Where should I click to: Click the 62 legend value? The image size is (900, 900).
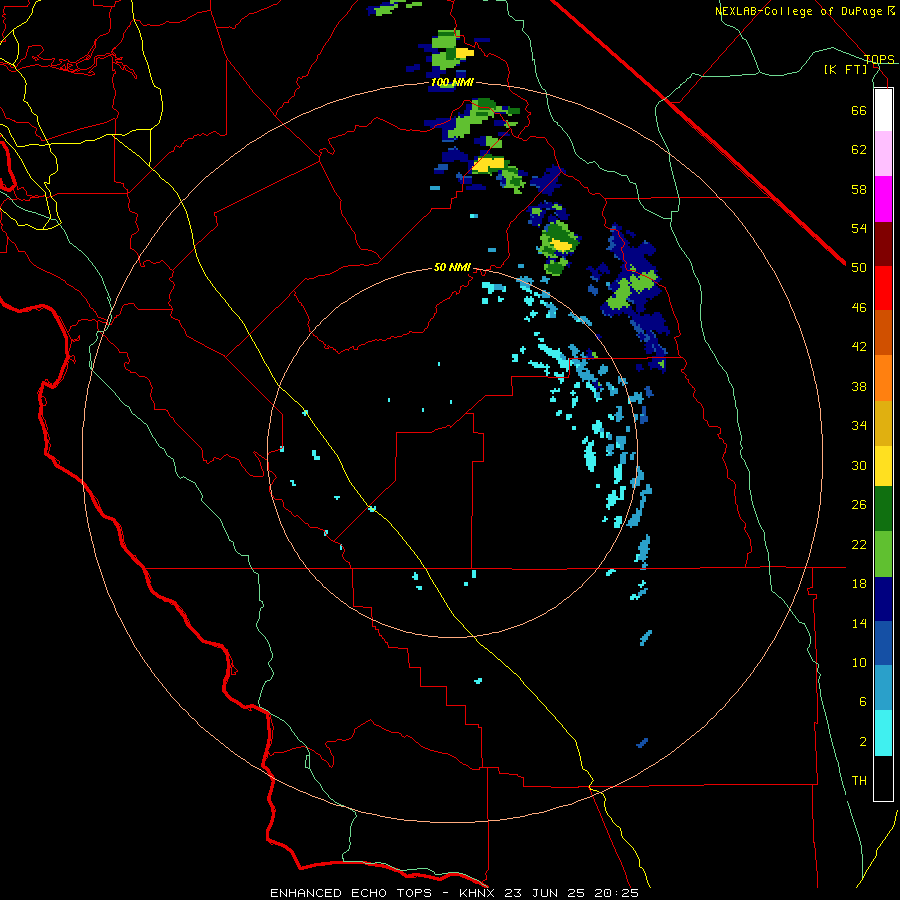(x=859, y=150)
